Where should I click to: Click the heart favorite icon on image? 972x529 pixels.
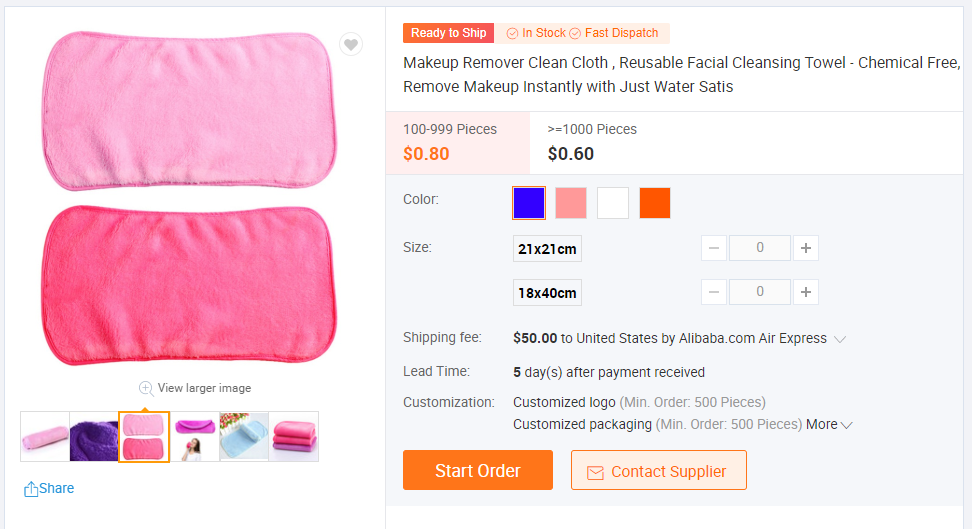click(350, 44)
